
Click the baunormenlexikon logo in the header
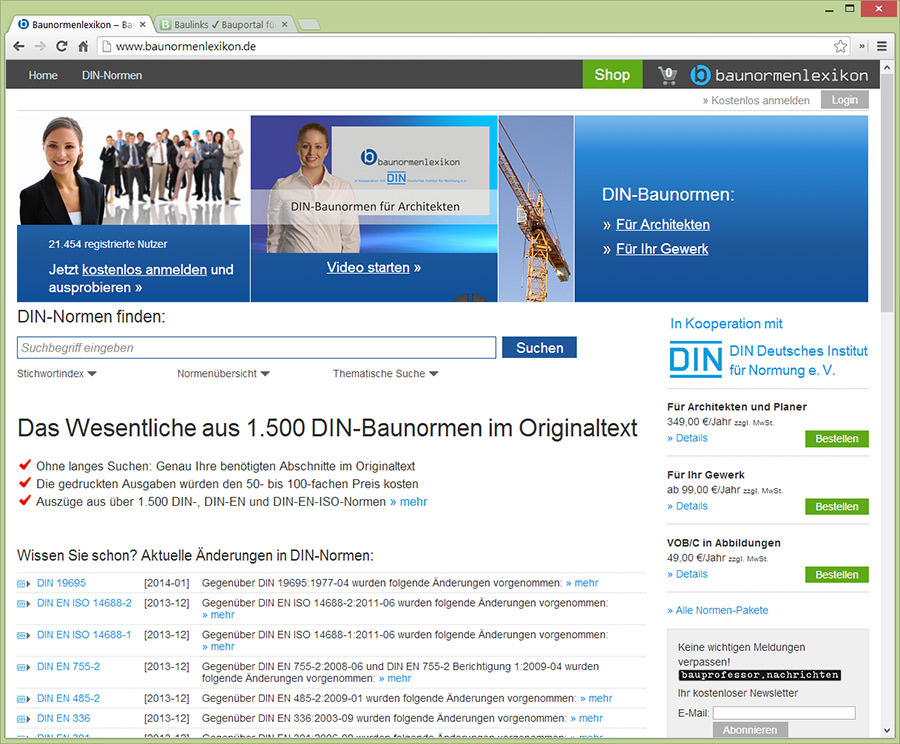pyautogui.click(x=779, y=75)
